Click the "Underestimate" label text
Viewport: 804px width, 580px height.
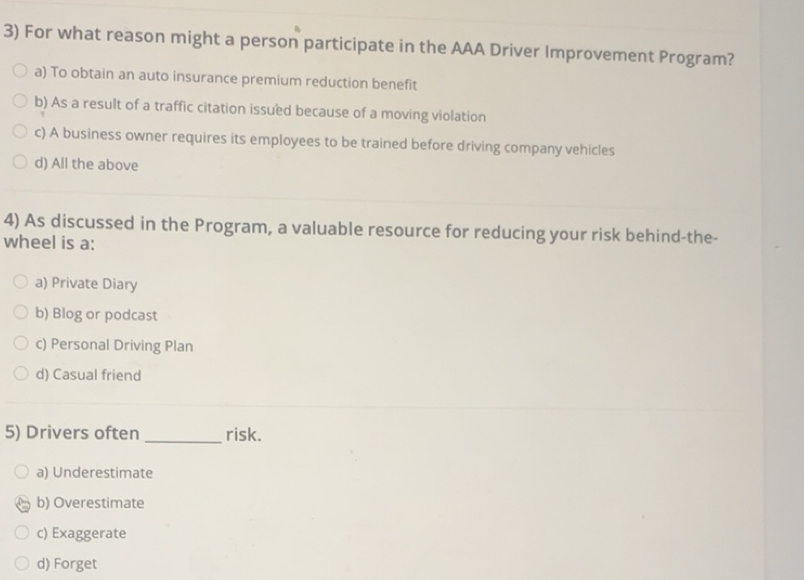95,472
